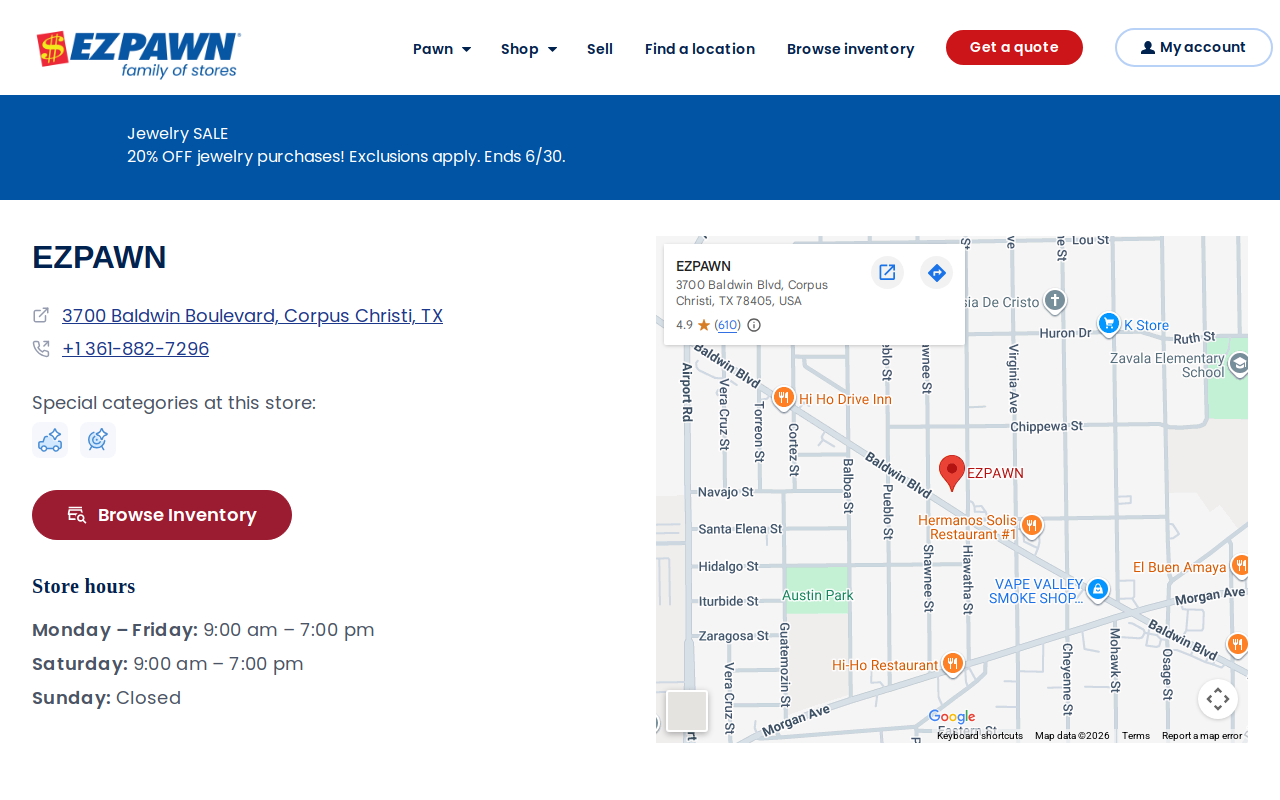Image resolution: width=1280 pixels, height=800 pixels.
Task: Click the EZPAWN family of stores logo
Action: (x=139, y=55)
